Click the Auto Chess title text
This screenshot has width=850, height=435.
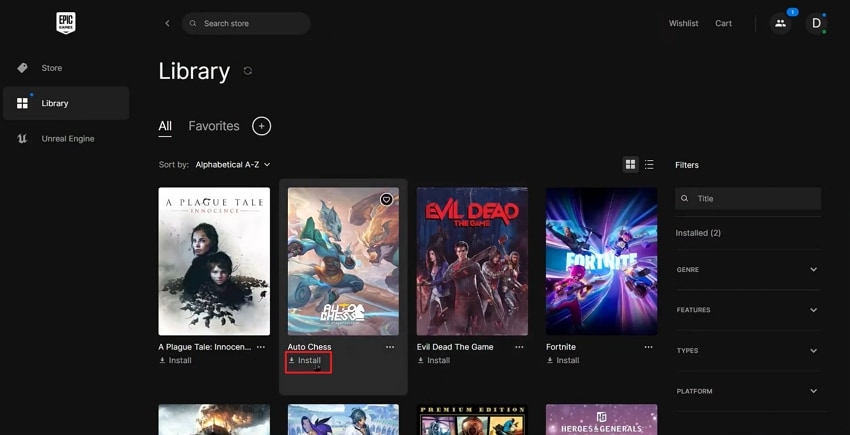point(310,347)
